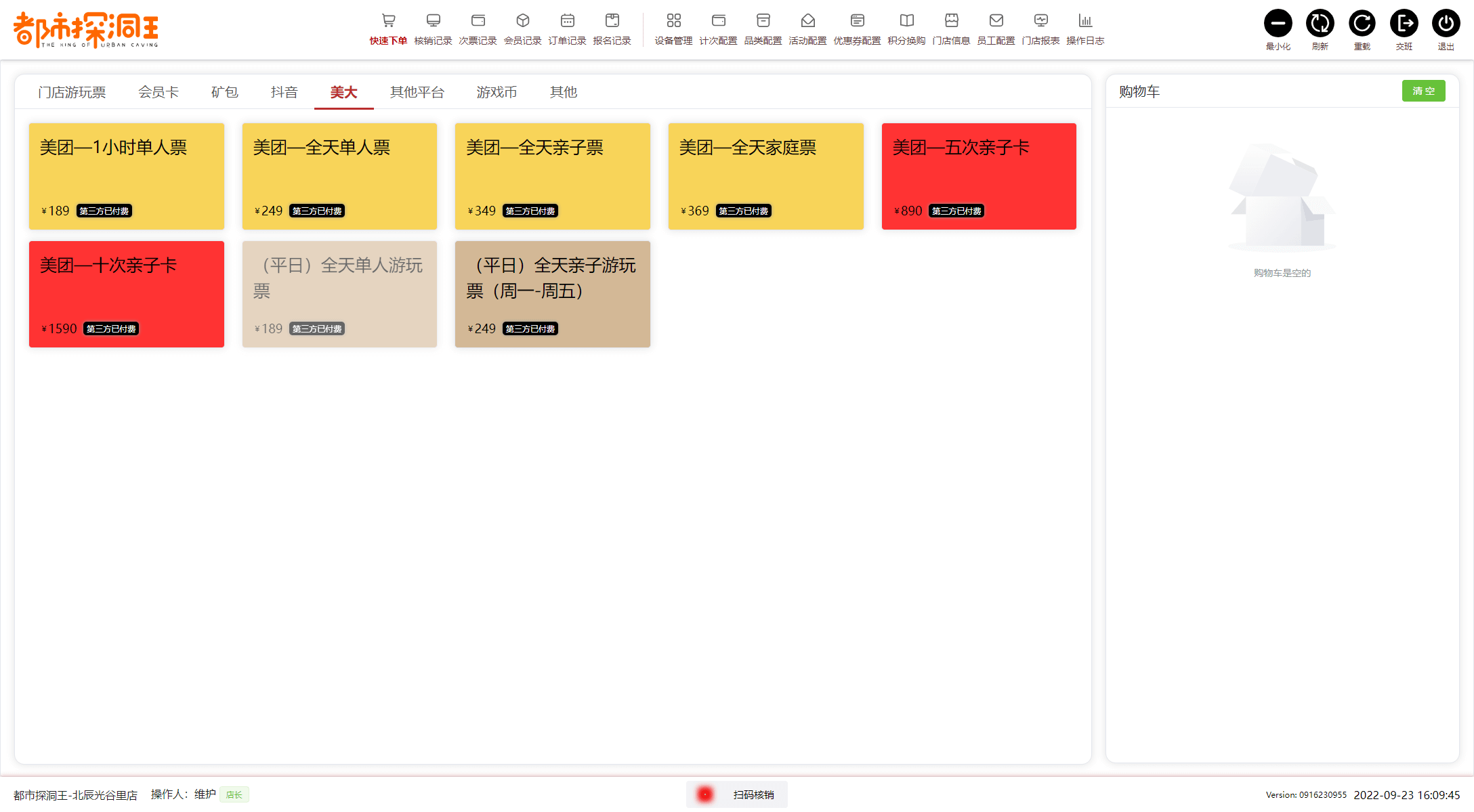Add 美团—1小时单人票 to cart
This screenshot has height=812, width=1474.
127,176
